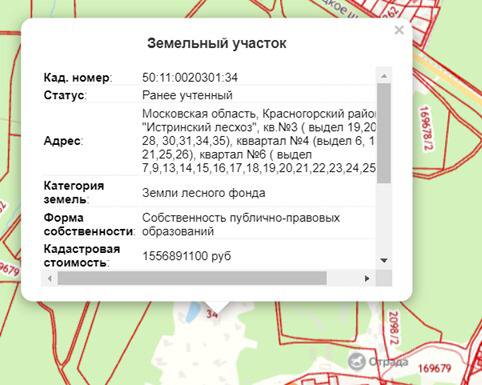
Task: Close the Земельный участок popup
Action: (x=399, y=30)
